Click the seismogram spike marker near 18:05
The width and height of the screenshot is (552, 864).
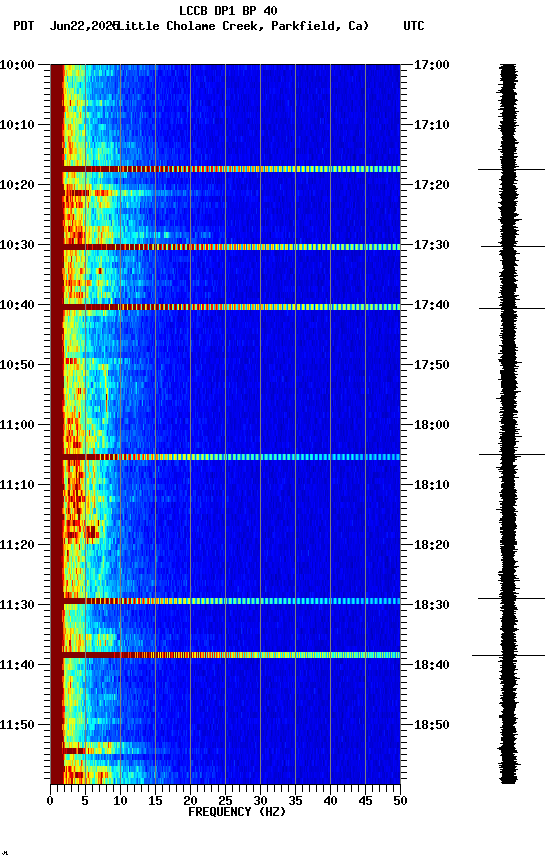pyautogui.click(x=512, y=455)
